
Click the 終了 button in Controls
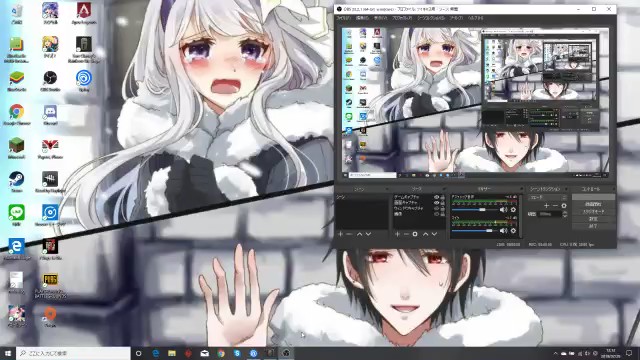click(x=593, y=225)
